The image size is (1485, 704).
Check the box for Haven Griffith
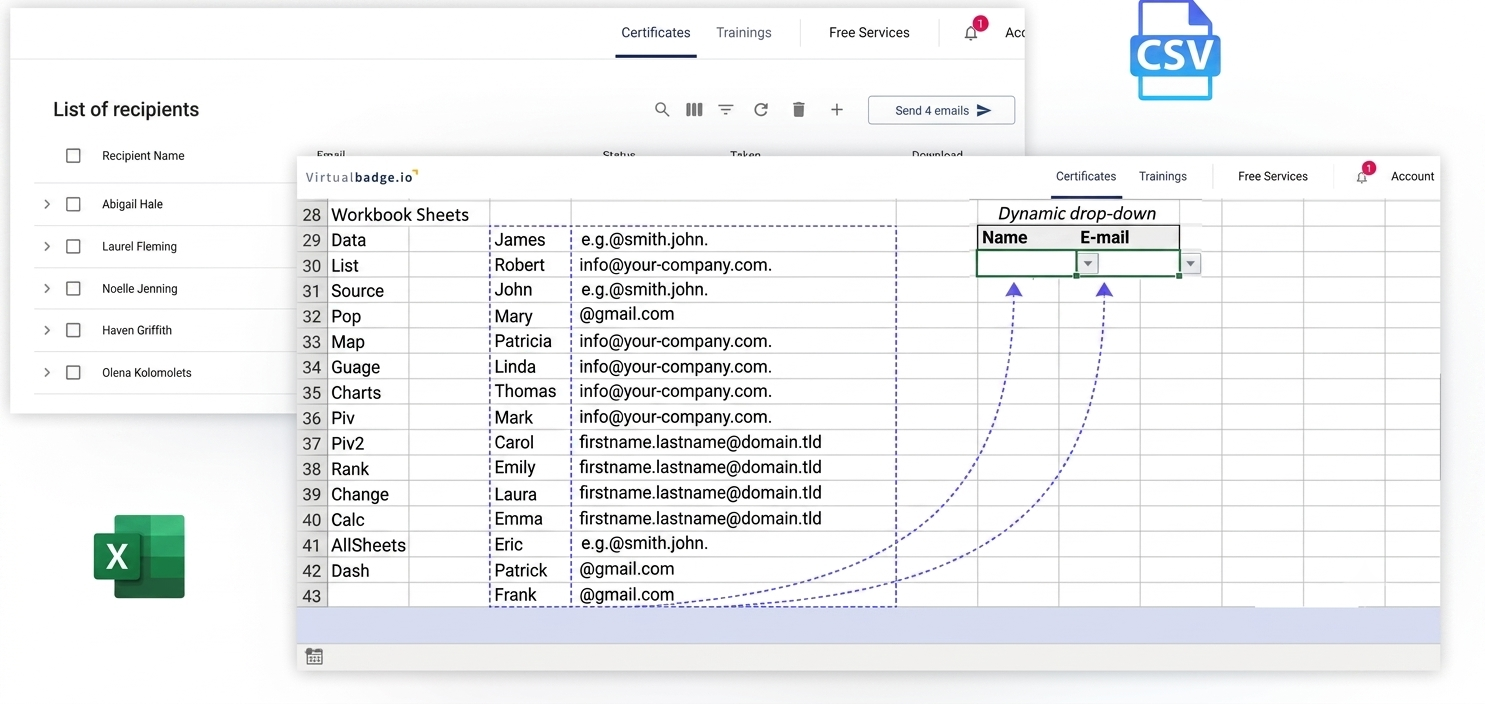(x=73, y=330)
